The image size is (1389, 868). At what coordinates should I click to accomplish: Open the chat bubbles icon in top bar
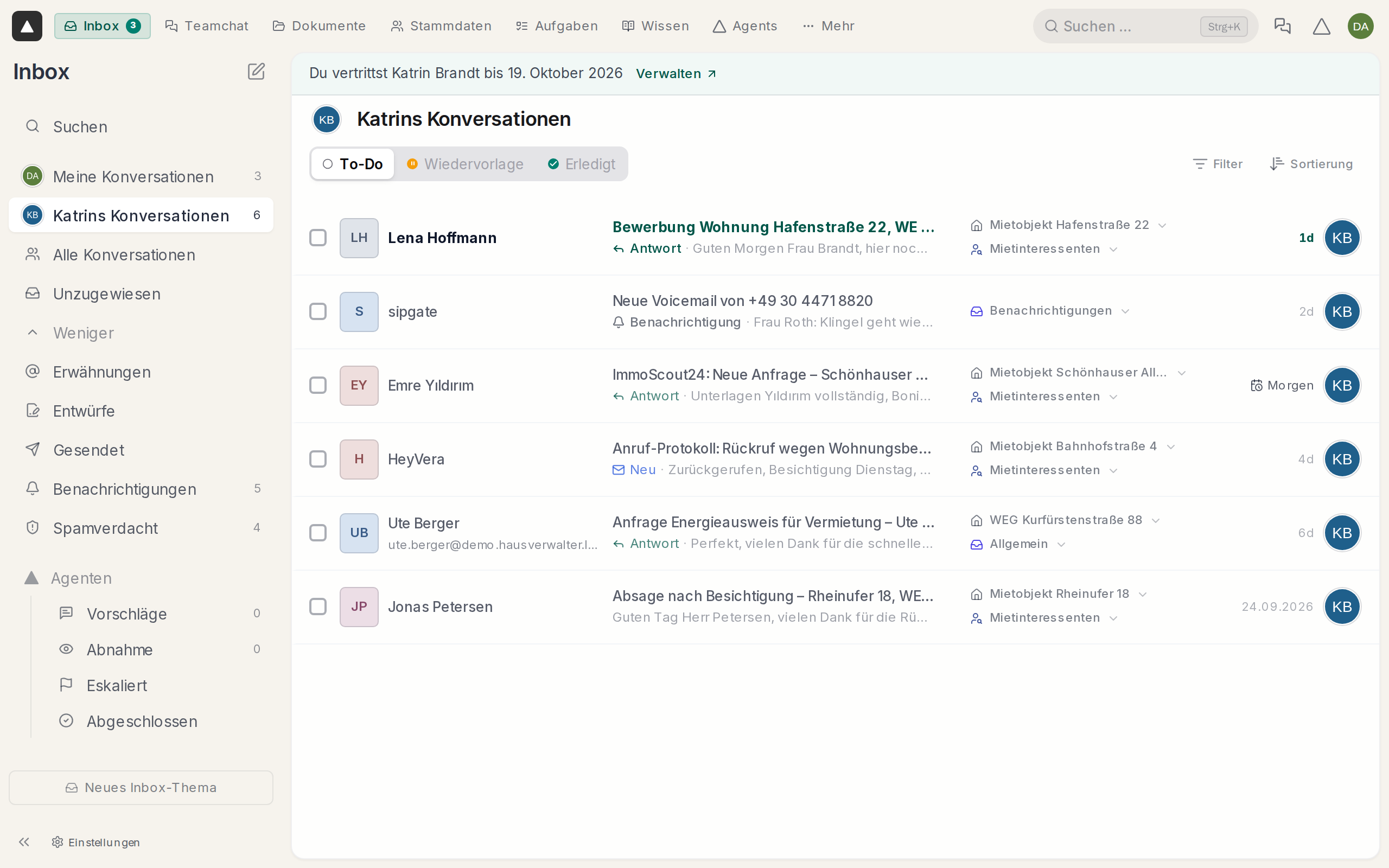click(1282, 26)
